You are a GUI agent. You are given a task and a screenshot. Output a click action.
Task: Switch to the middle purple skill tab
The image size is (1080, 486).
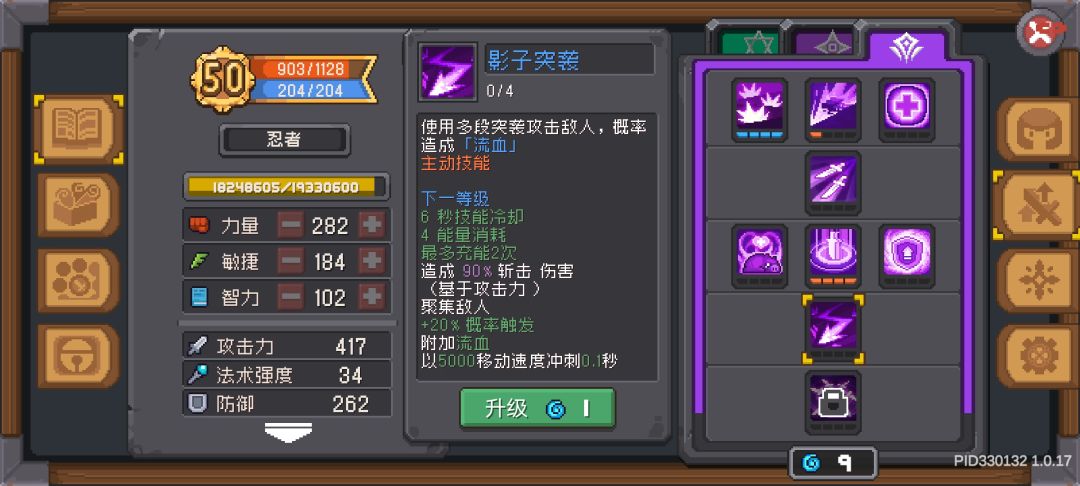(824, 43)
